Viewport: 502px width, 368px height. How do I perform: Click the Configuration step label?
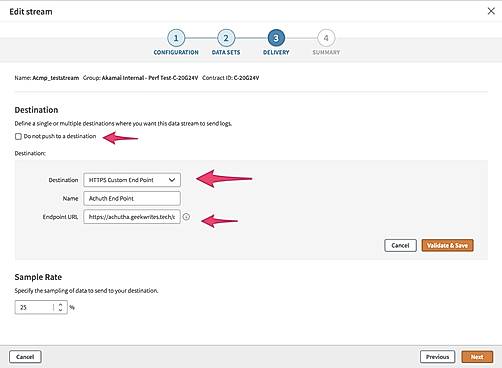176,52
